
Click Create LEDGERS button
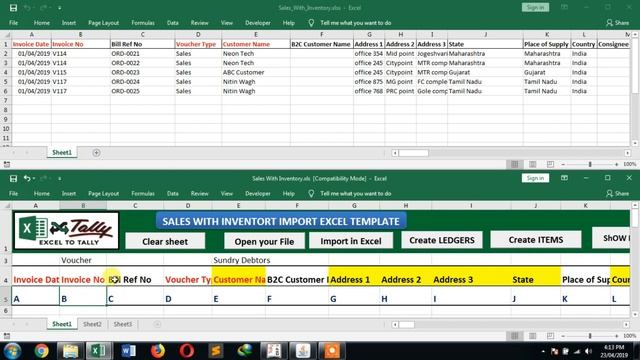[x=442, y=240]
